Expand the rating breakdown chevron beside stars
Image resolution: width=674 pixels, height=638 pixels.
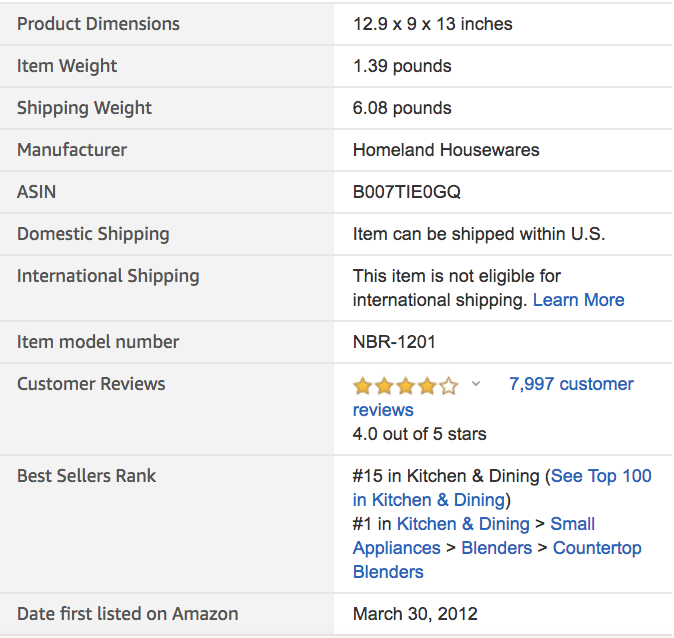pyautogui.click(x=476, y=384)
